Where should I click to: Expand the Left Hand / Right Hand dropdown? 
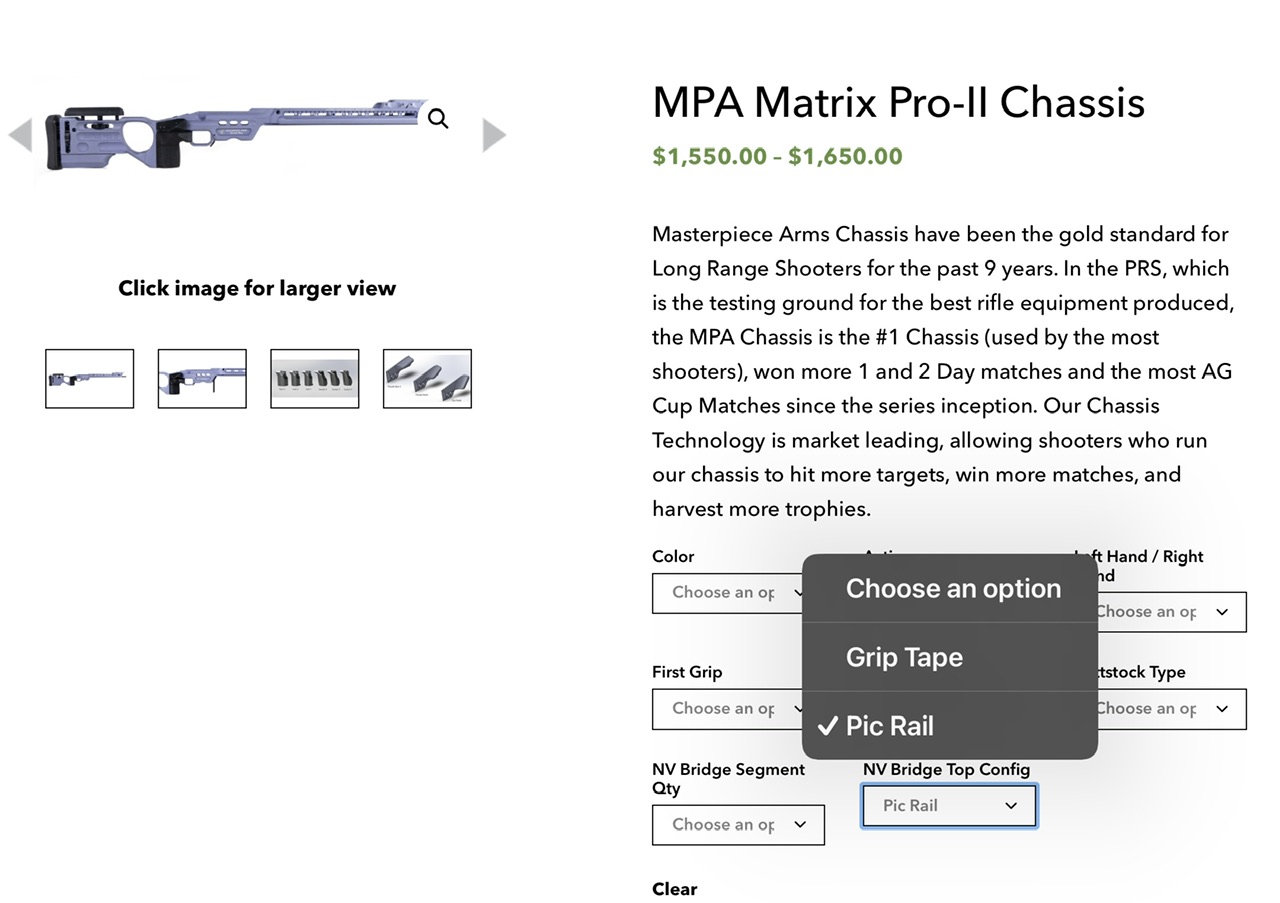pos(1170,612)
